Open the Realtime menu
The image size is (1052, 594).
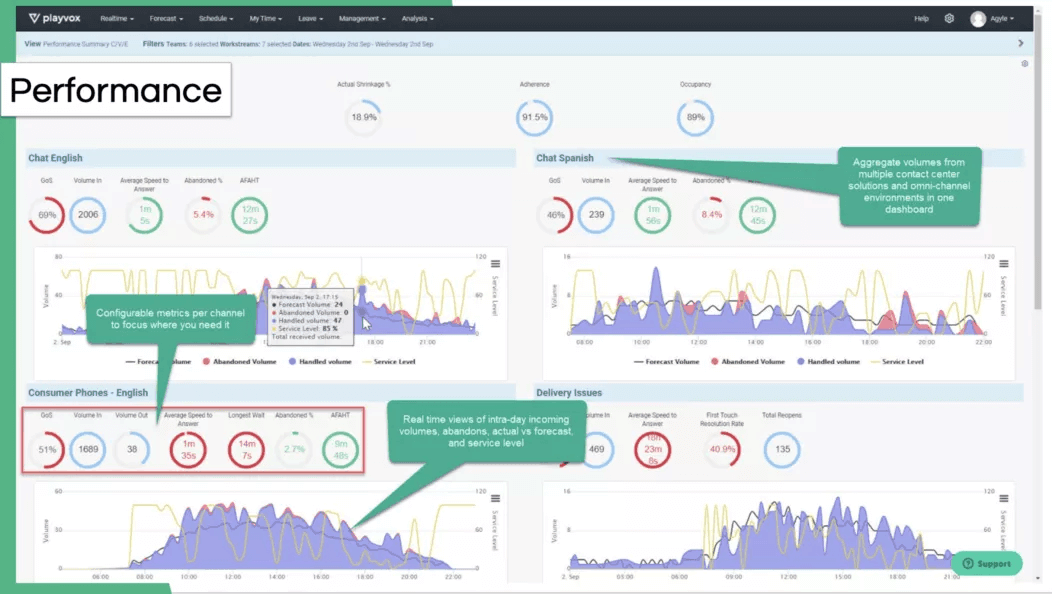pos(119,17)
